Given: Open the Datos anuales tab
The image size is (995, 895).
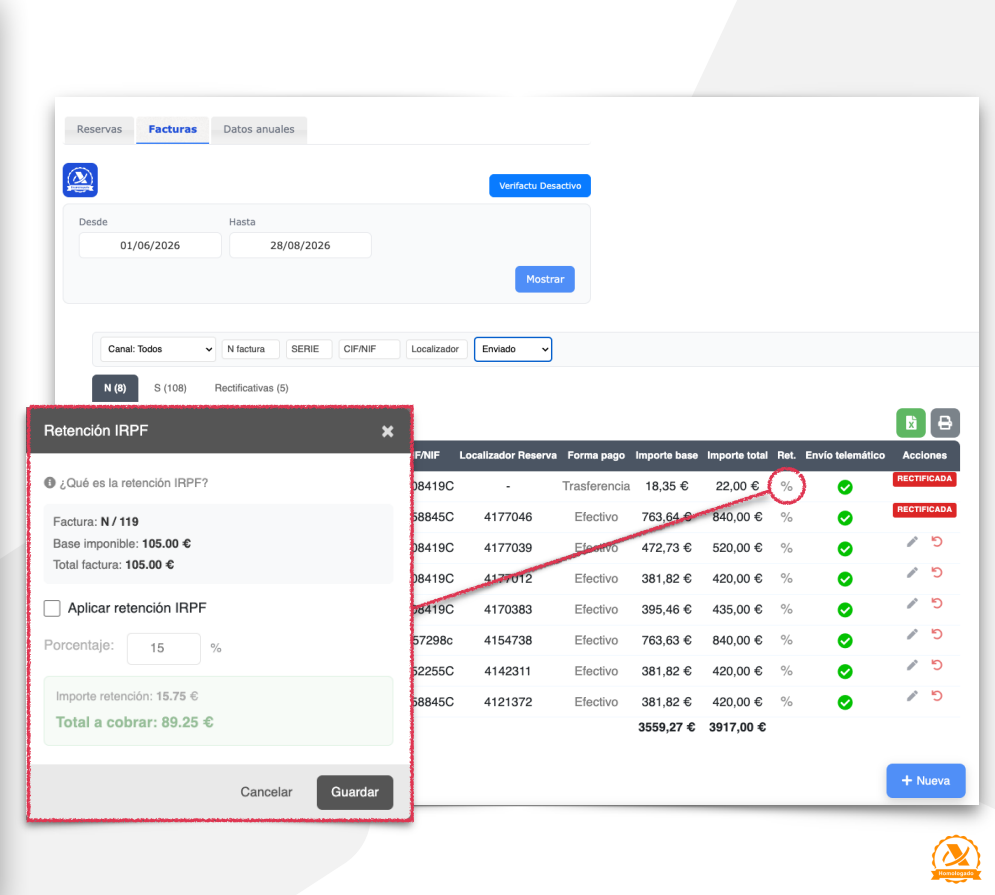Looking at the screenshot, I should [259, 129].
